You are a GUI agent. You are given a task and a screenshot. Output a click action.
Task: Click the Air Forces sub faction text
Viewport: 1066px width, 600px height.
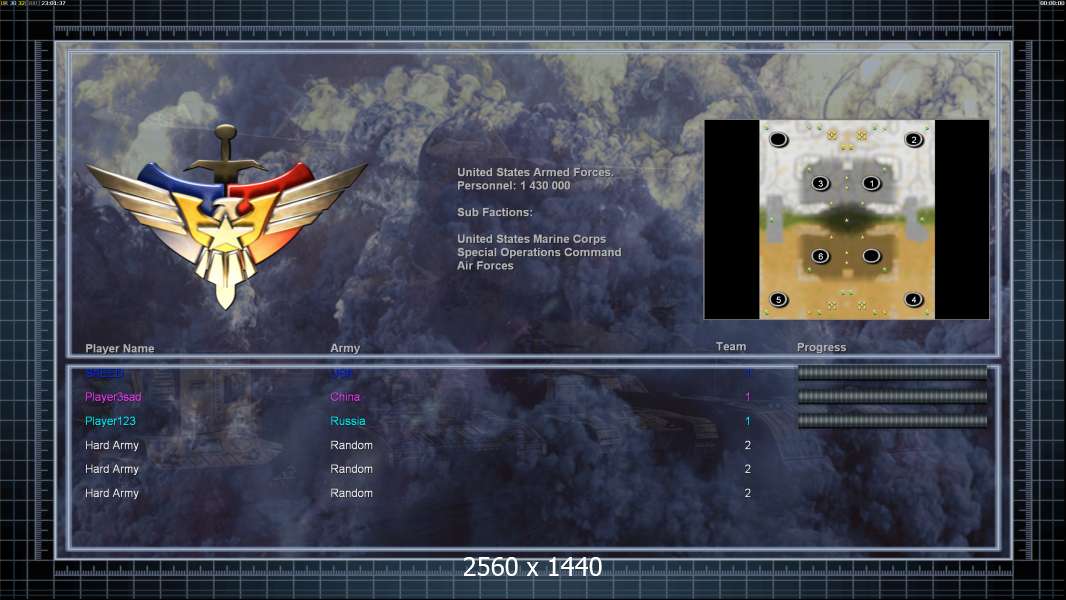(x=485, y=266)
